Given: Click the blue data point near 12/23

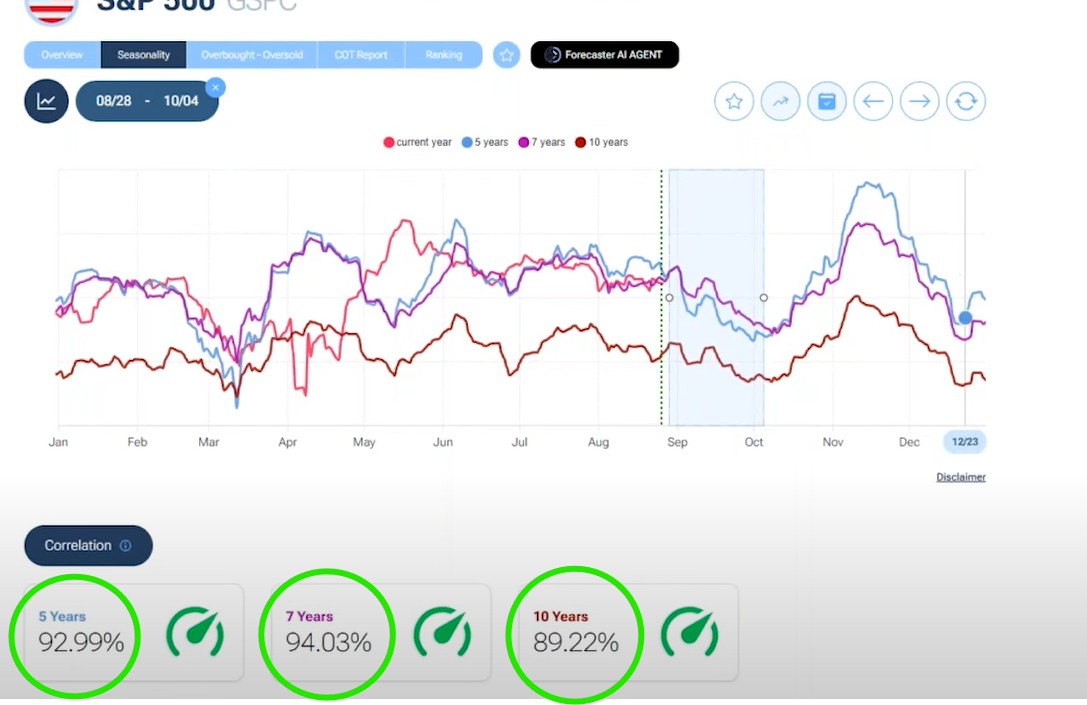Looking at the screenshot, I should pos(965,318).
